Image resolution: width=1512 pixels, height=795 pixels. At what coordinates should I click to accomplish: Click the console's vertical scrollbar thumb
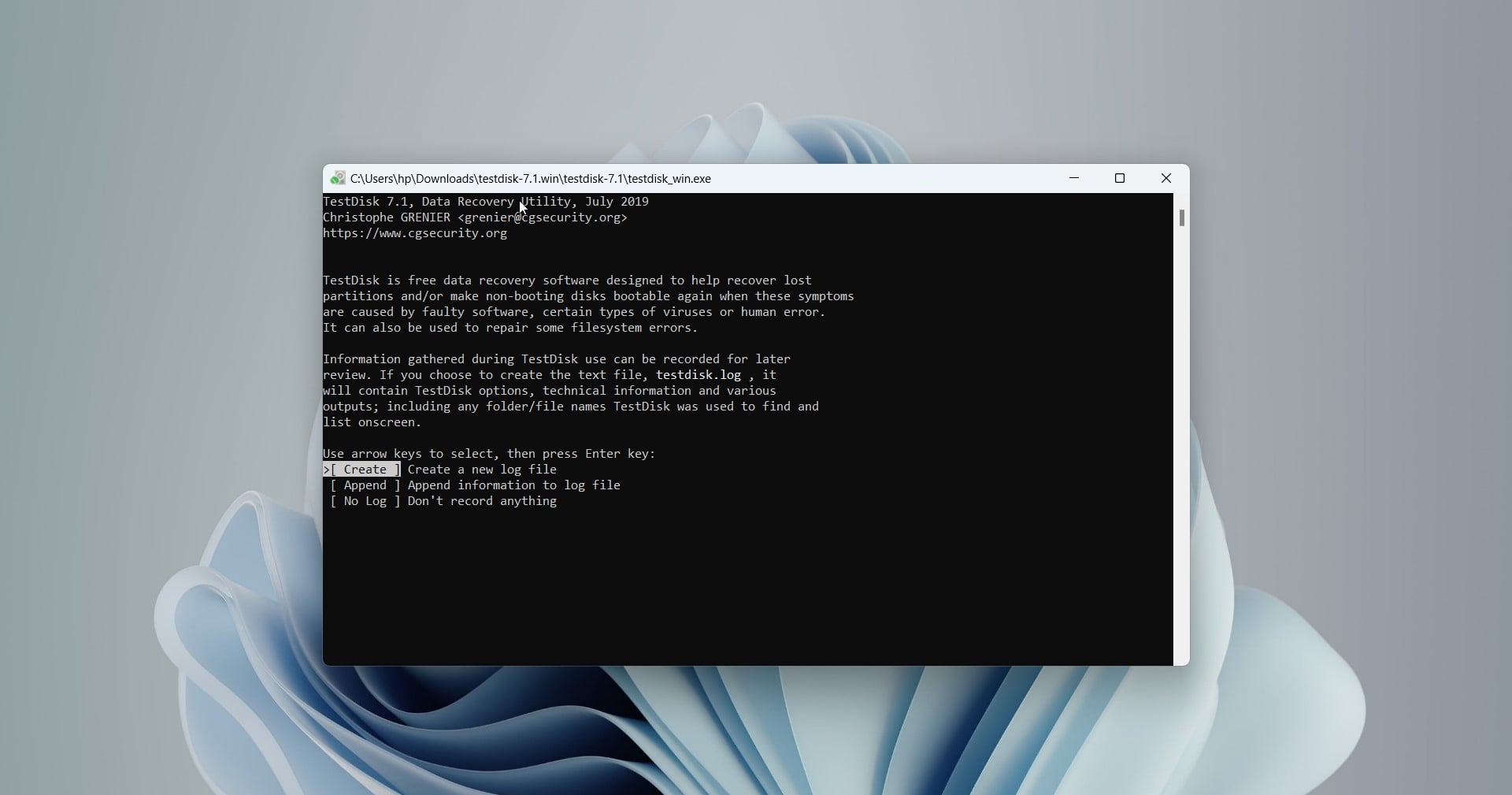click(x=1181, y=217)
